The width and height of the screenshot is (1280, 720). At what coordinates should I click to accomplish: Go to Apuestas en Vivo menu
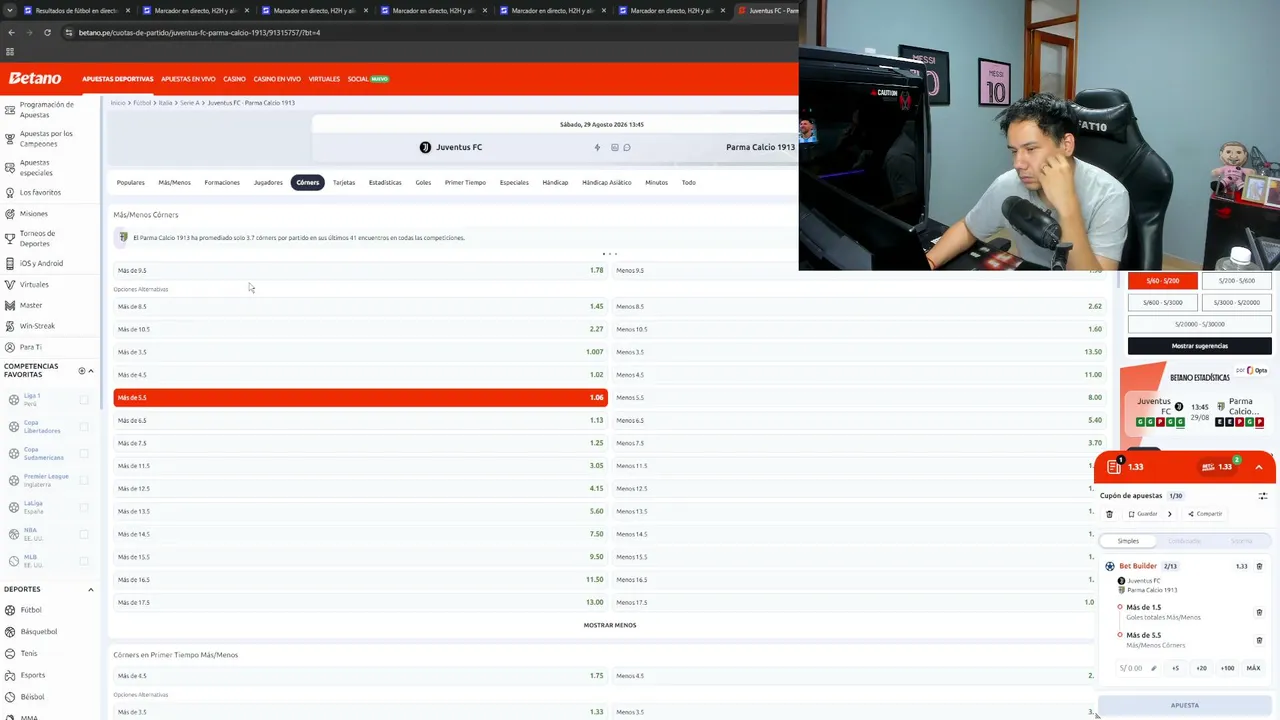tap(188, 79)
